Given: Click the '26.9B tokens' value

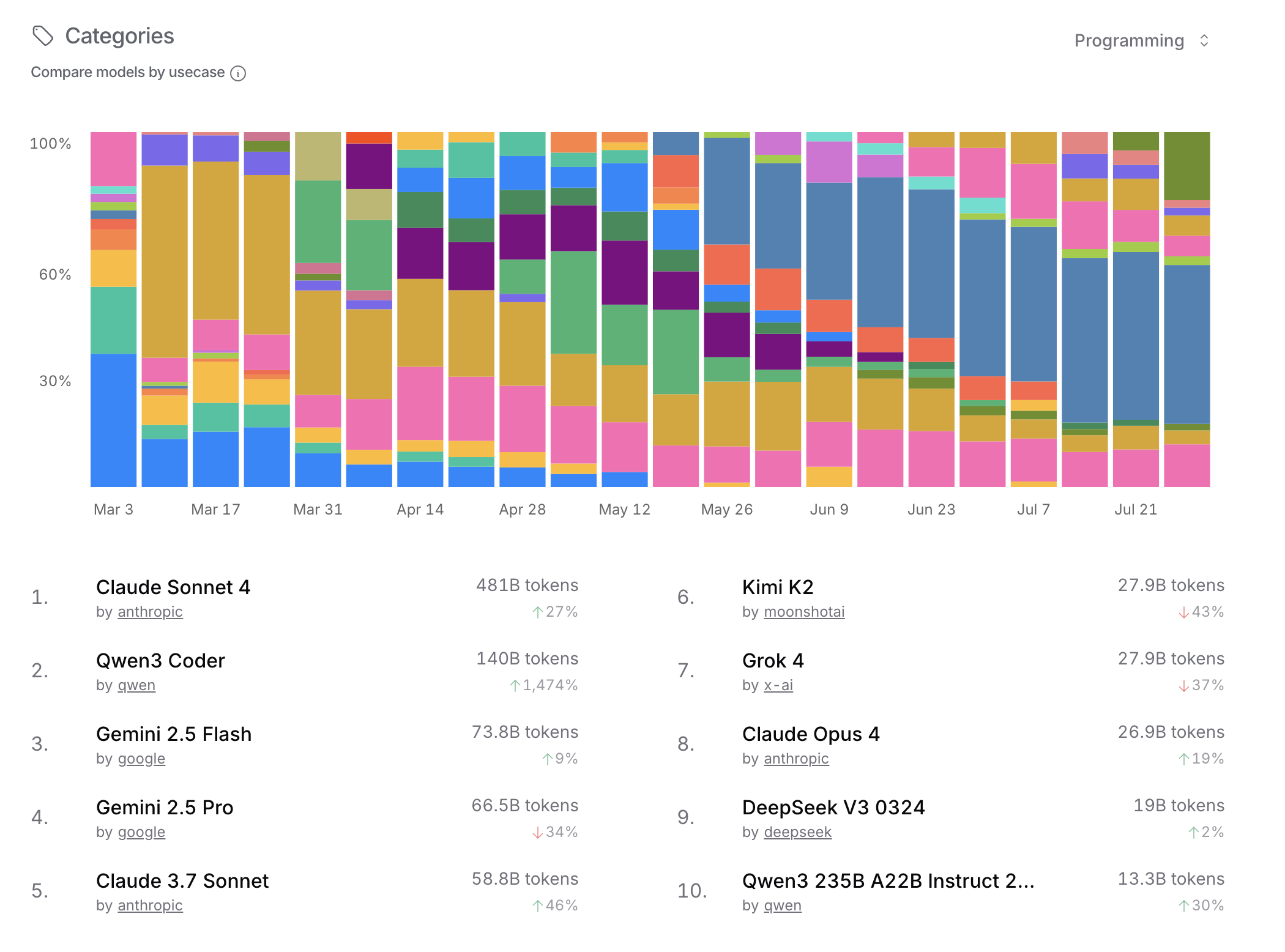Looking at the screenshot, I should click(1171, 732).
